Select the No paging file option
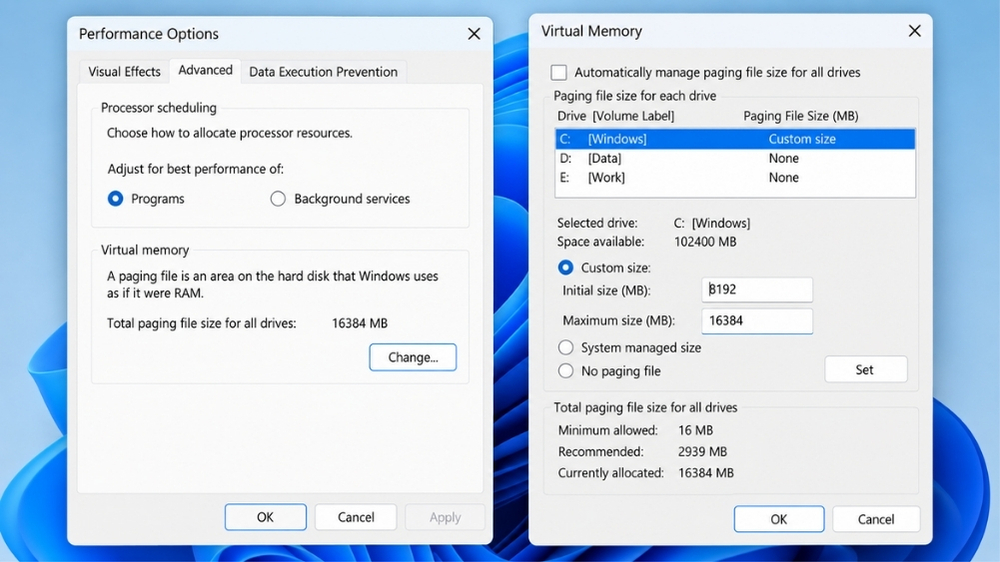1000x562 pixels. pyautogui.click(x=566, y=371)
